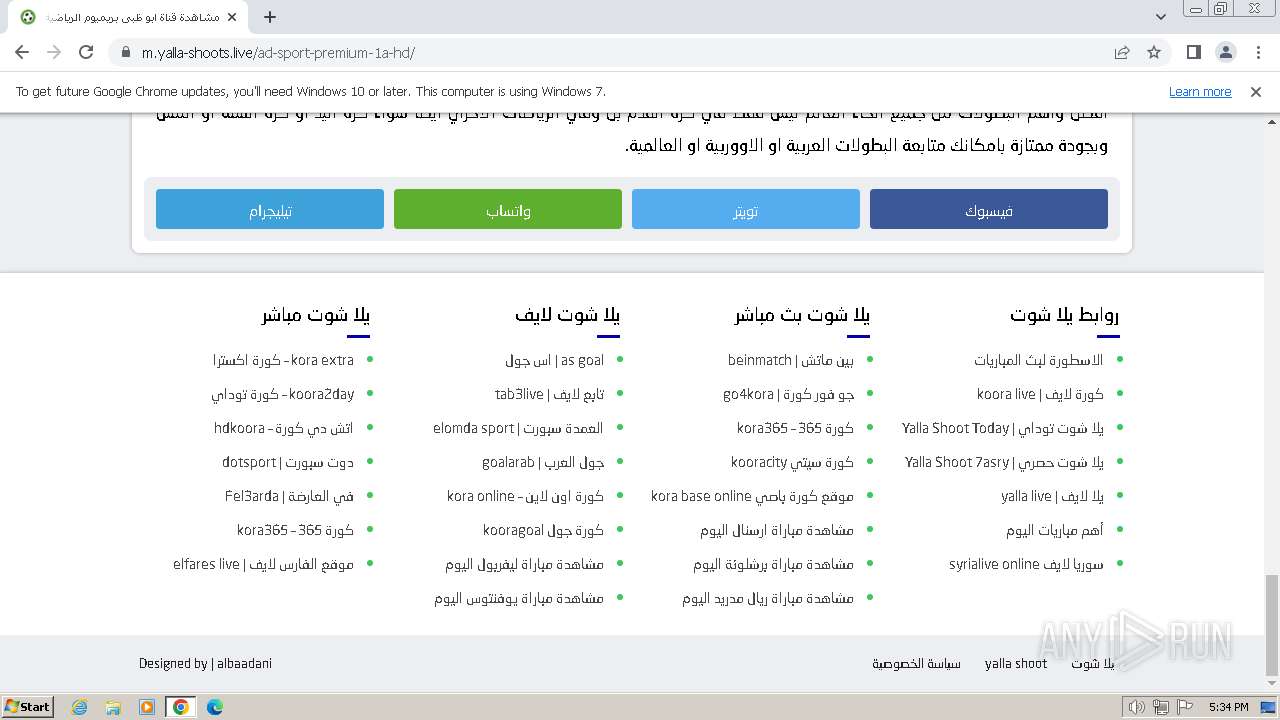The height and width of the screenshot is (720, 1280).
Task: Open the kora extra link
Action: pos(283,360)
